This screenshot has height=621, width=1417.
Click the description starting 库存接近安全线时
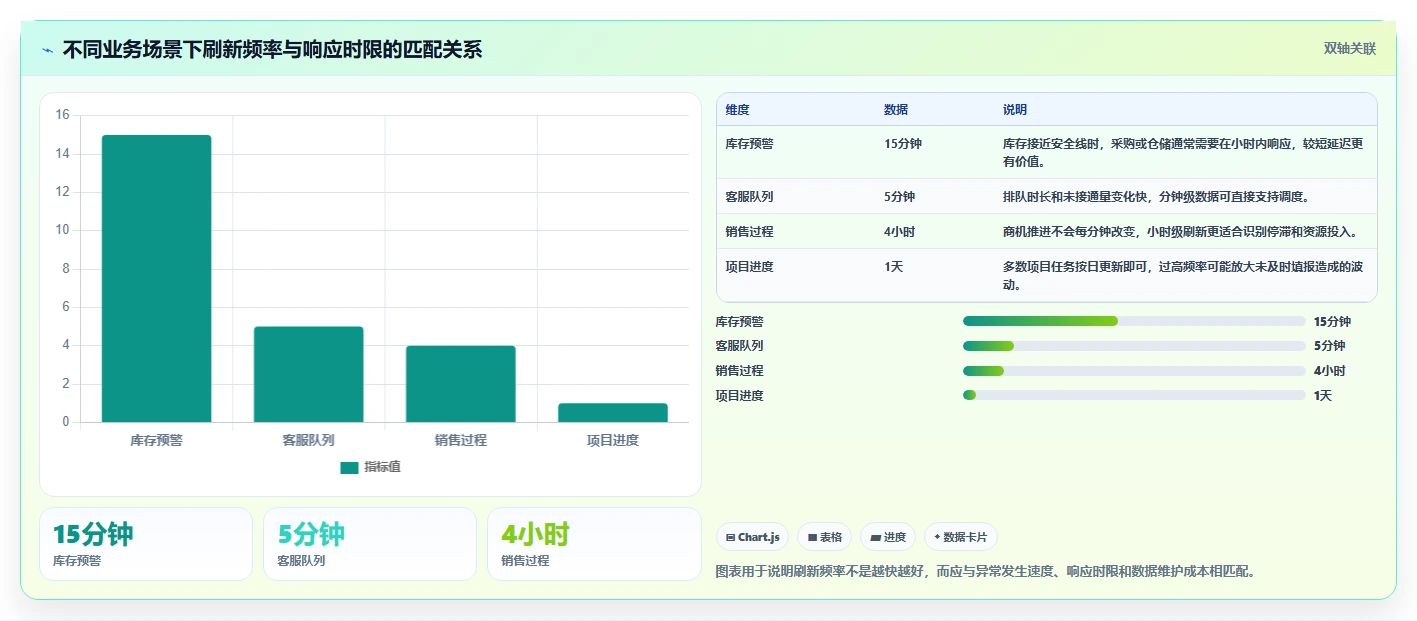pyautogui.click(x=1183, y=152)
